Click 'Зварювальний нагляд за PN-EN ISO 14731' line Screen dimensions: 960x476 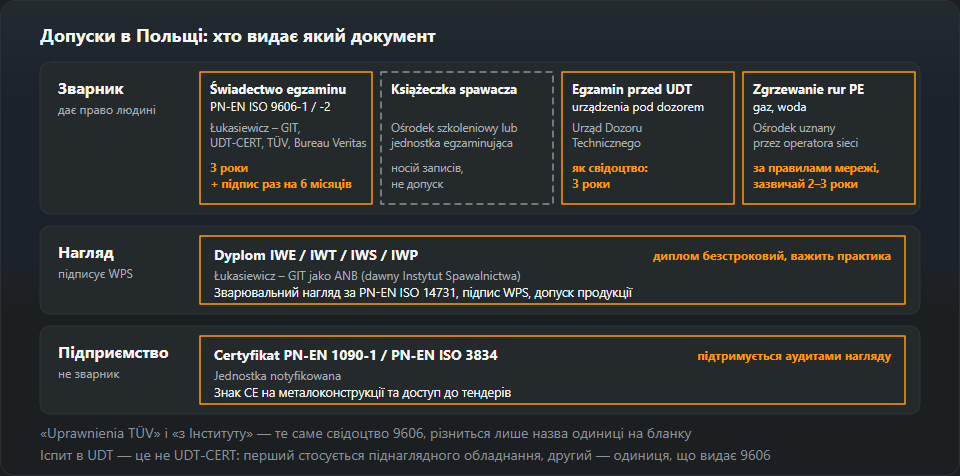423,293
